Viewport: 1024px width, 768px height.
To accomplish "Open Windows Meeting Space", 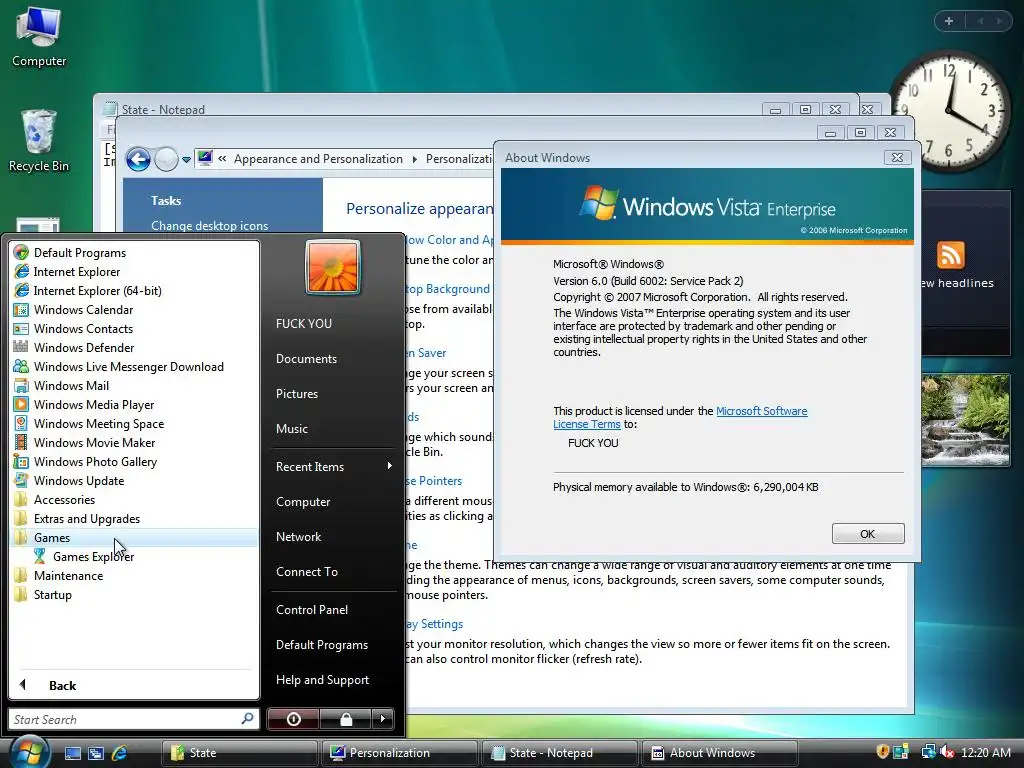I will tap(99, 423).
